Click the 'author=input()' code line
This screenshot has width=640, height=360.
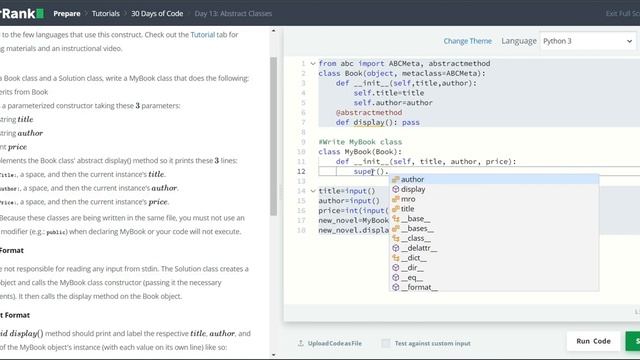coord(349,201)
